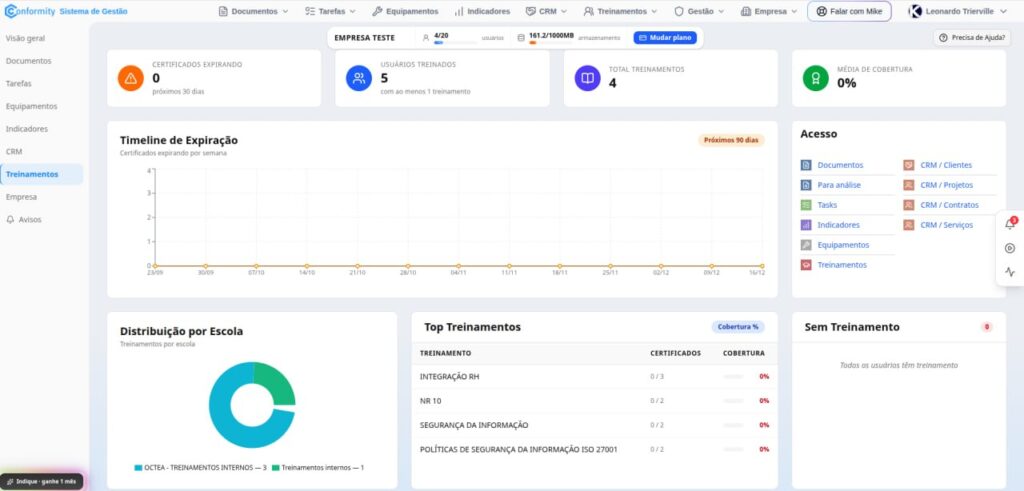Viewport: 1024px width, 491px height.
Task: Click the blue users icon for Usuários Treinados
Action: [359, 78]
